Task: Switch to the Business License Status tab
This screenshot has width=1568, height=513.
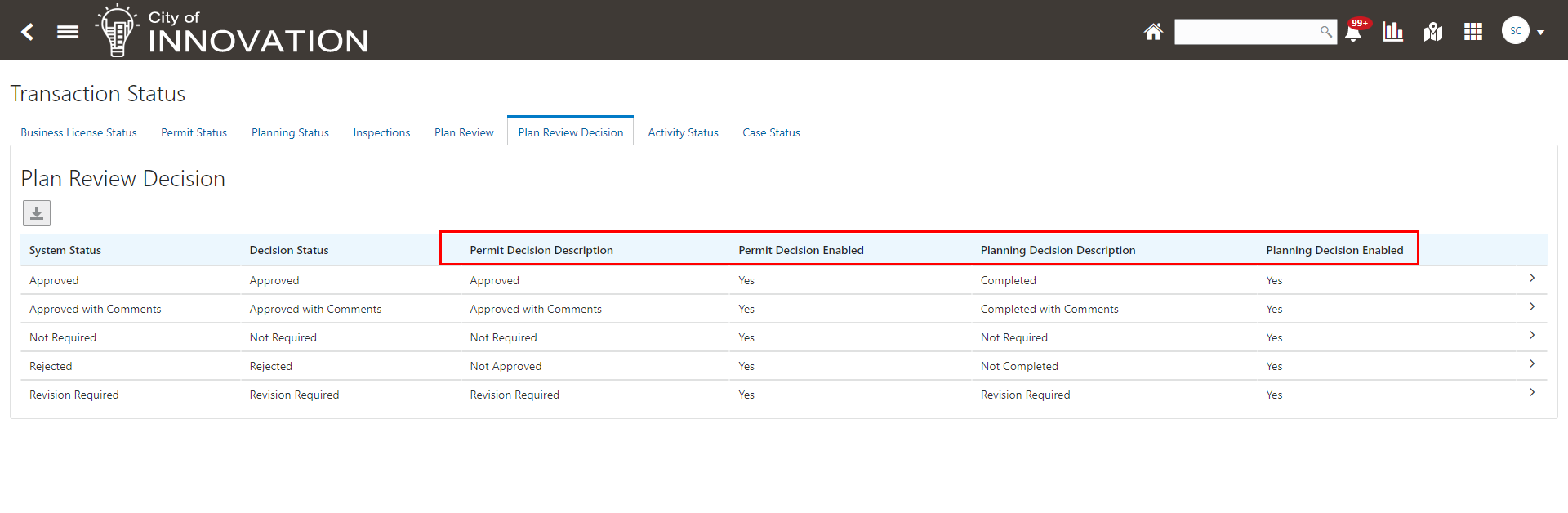Action: click(78, 132)
